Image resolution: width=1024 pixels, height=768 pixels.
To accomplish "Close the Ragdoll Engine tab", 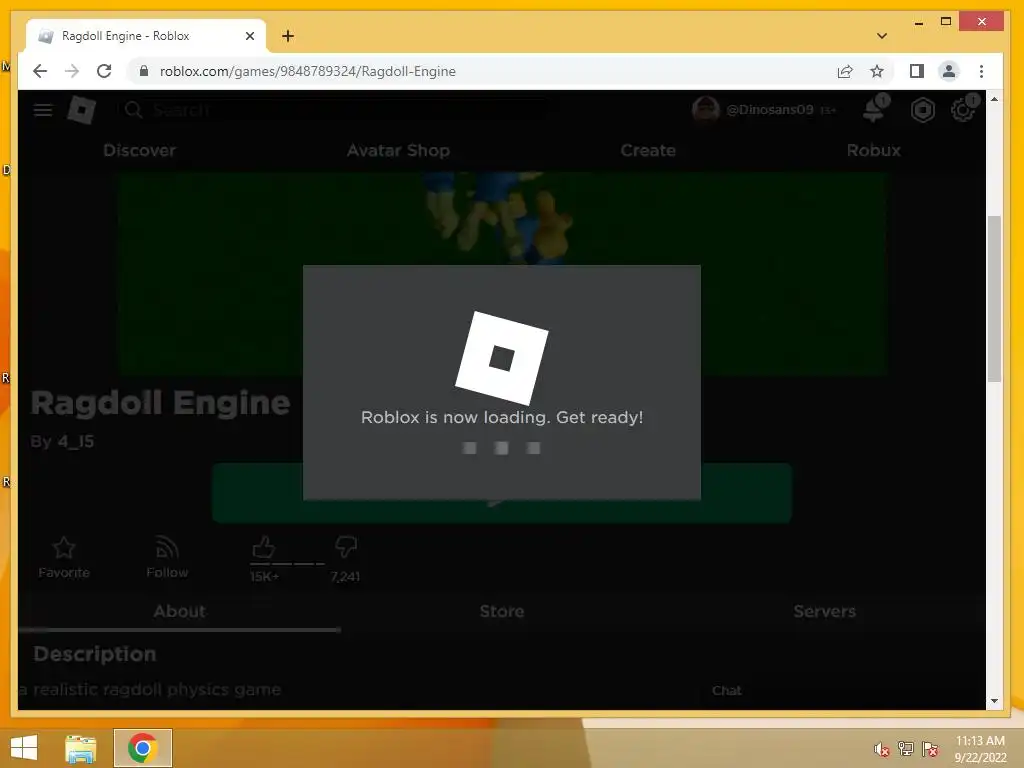I will 249,36.
